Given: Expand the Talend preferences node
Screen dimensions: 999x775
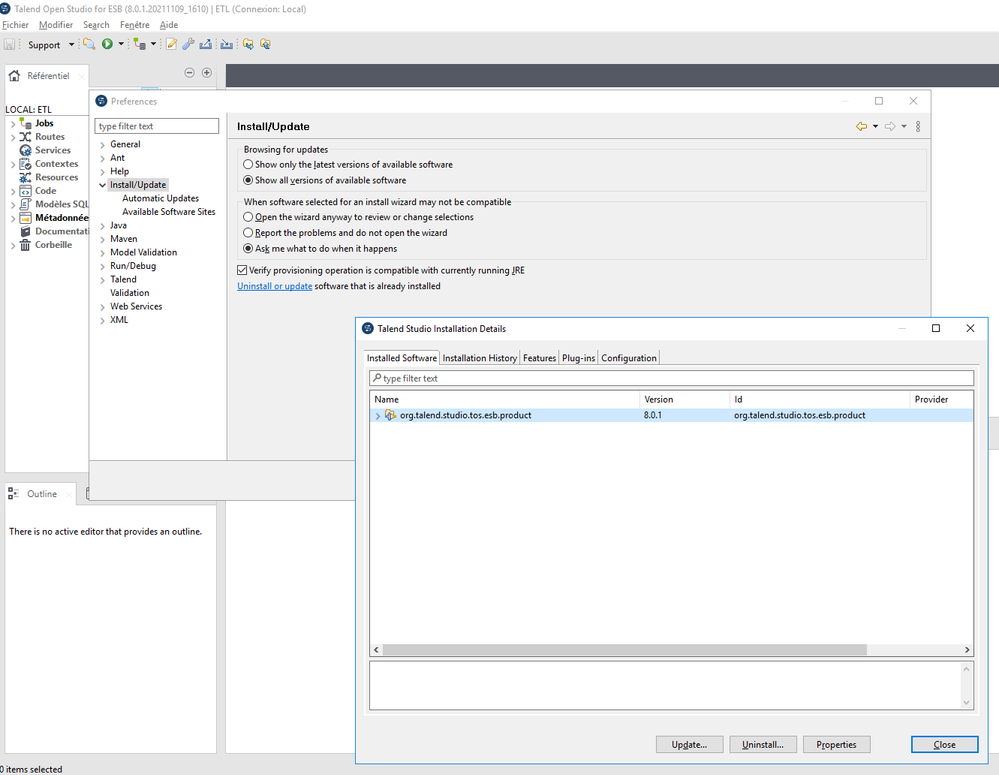Looking at the screenshot, I should pyautogui.click(x=103, y=280).
